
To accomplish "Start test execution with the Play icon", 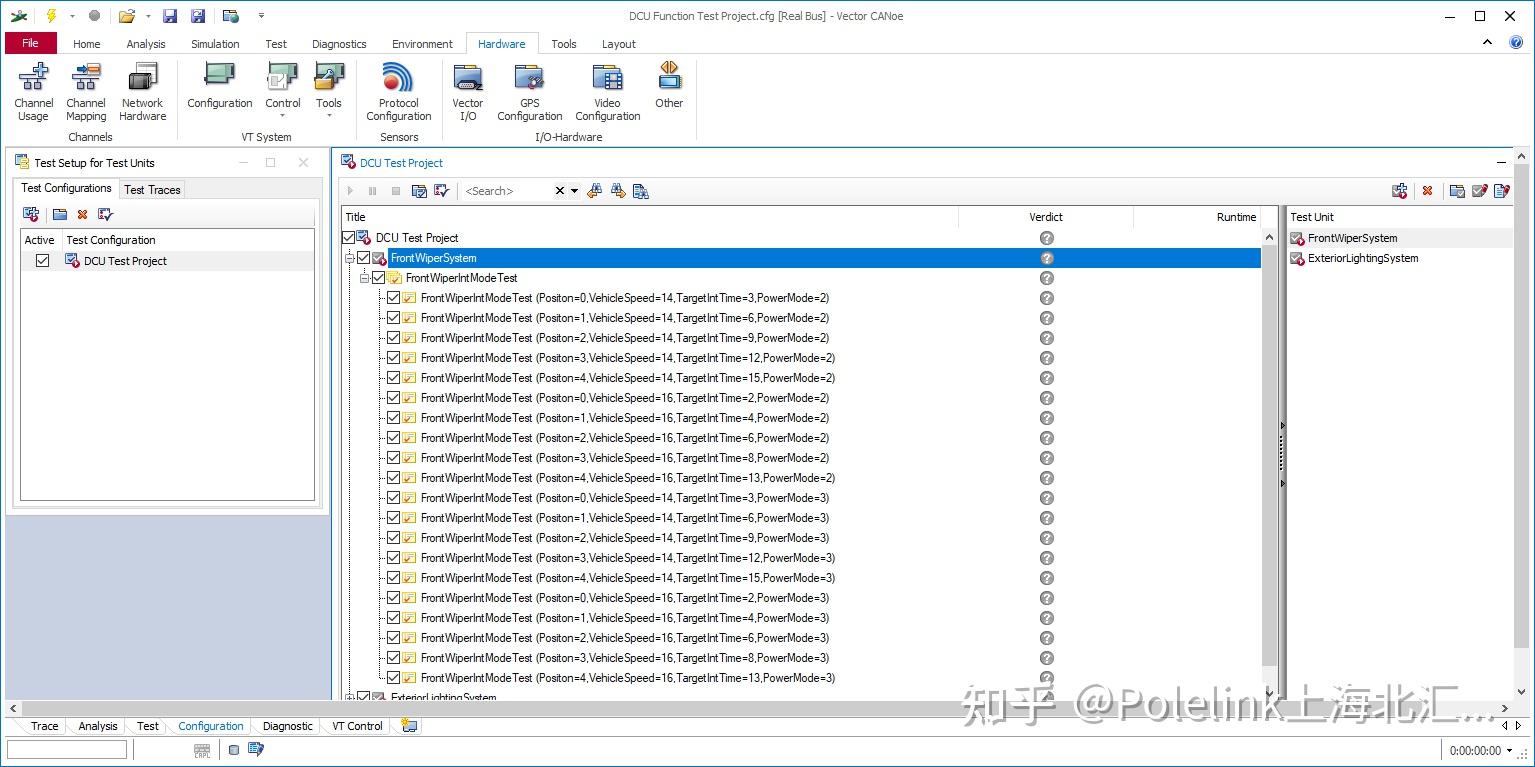I will [x=349, y=190].
